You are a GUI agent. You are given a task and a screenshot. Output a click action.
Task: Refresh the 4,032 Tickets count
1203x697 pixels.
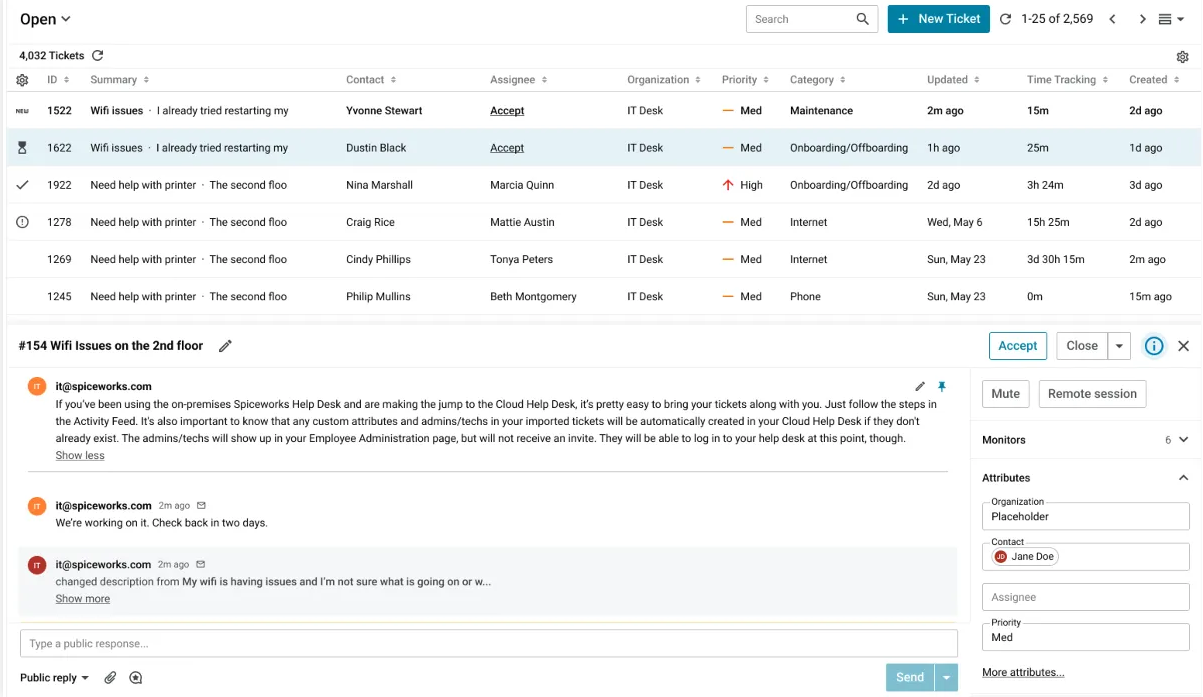[97, 56]
